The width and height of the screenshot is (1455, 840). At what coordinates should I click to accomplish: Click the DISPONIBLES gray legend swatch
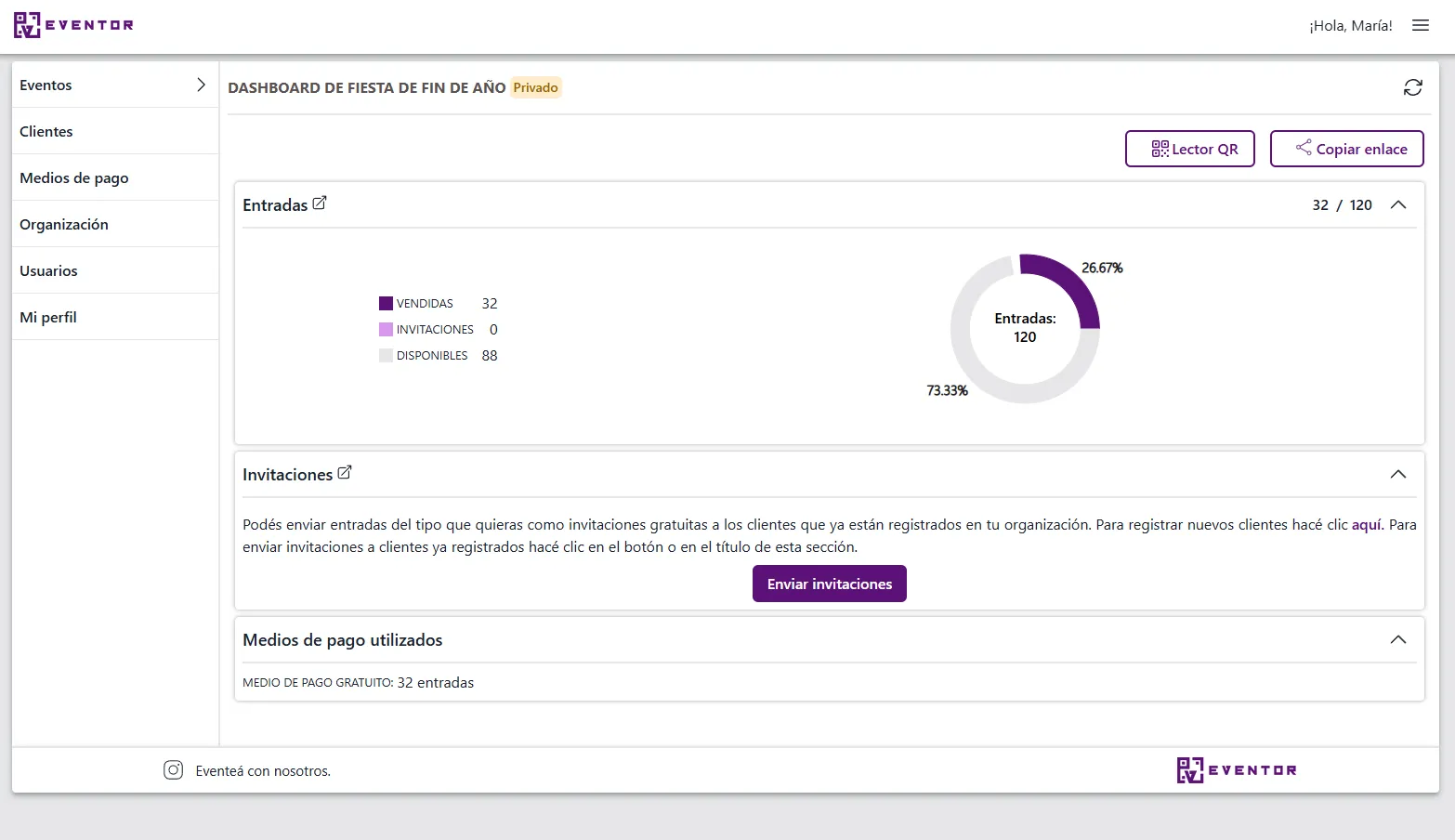point(386,355)
